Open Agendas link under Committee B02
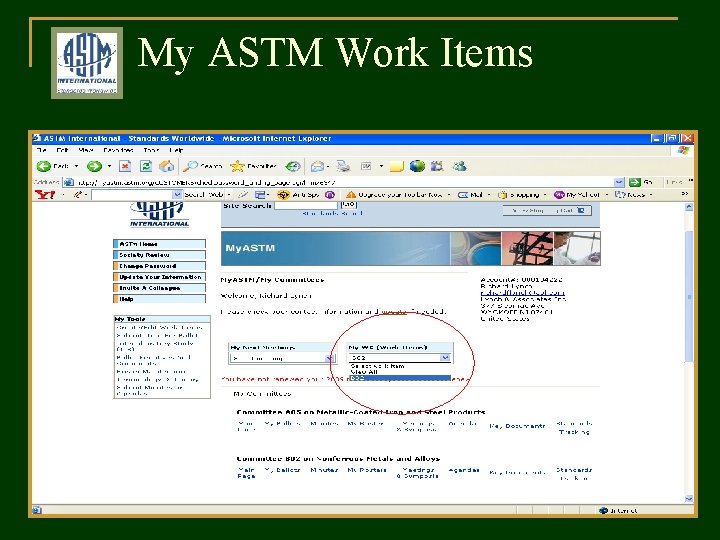The width and height of the screenshot is (720, 540). [x=463, y=470]
